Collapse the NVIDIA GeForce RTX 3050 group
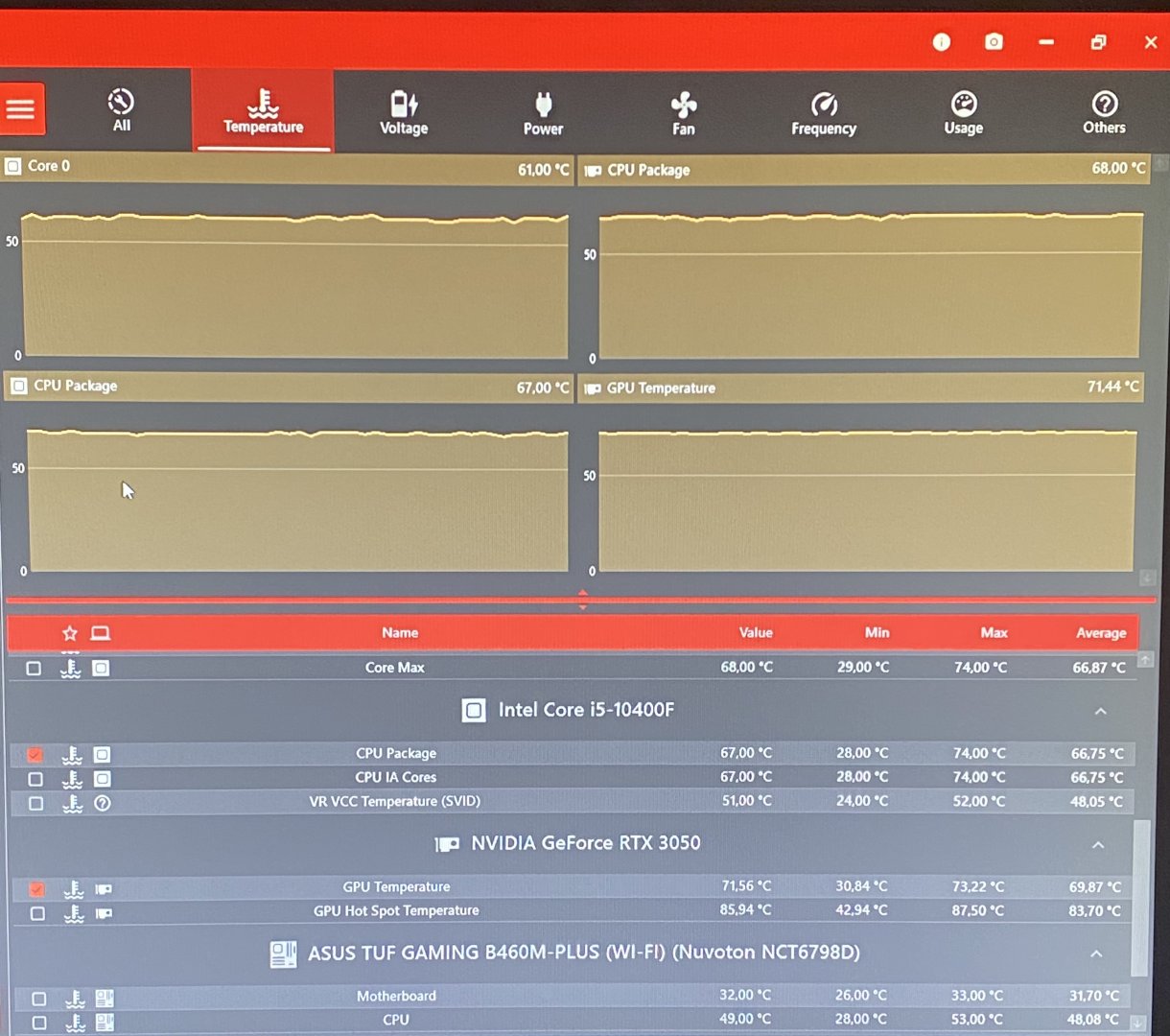Screen dimensions: 1170x1036 click(x=1098, y=845)
